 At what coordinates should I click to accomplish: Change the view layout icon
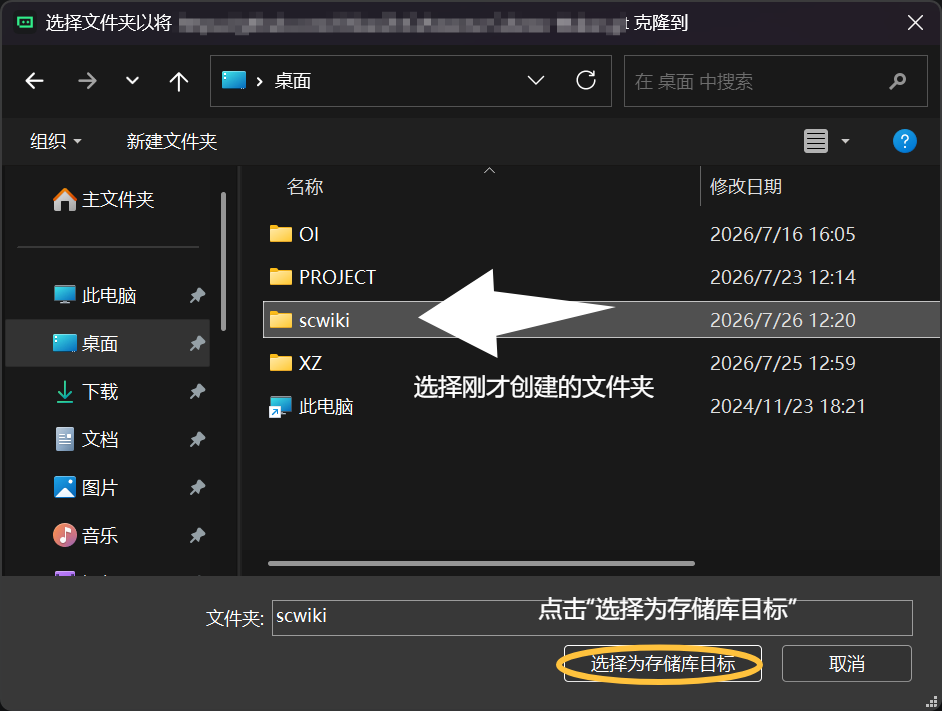point(816,141)
